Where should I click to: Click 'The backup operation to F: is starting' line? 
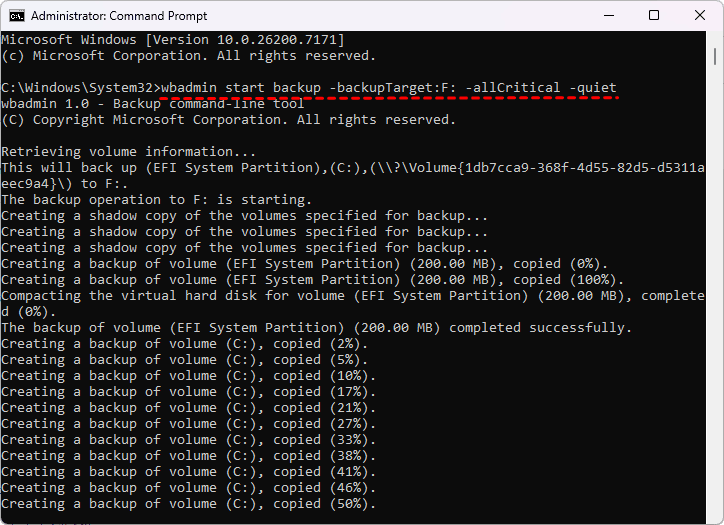pos(156,200)
